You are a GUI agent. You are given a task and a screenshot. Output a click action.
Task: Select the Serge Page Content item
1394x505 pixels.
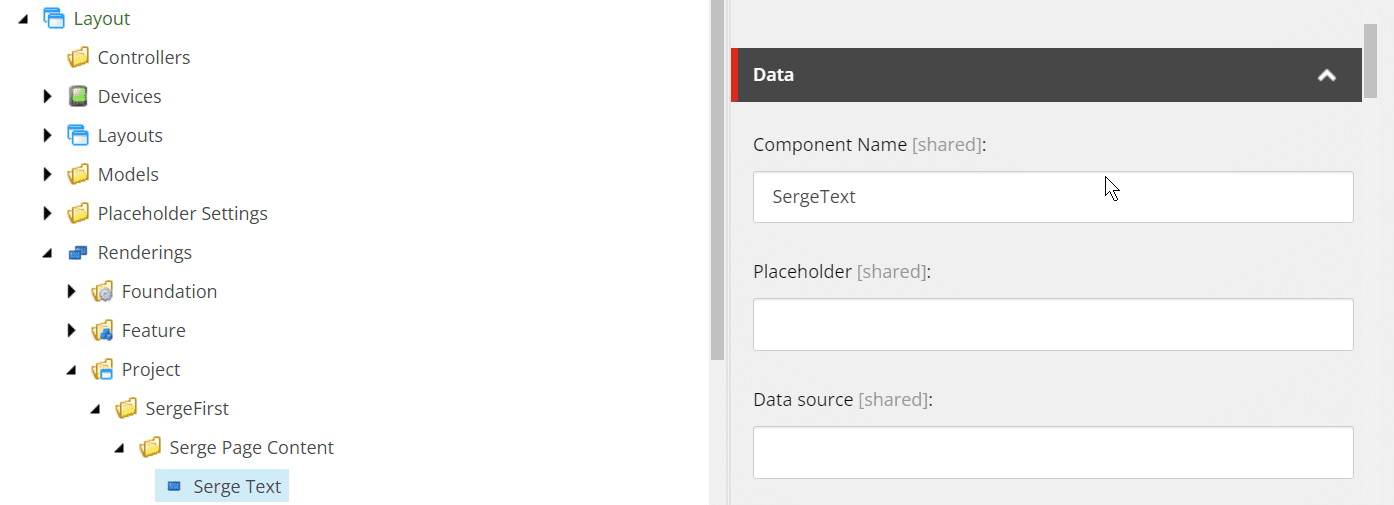click(252, 447)
